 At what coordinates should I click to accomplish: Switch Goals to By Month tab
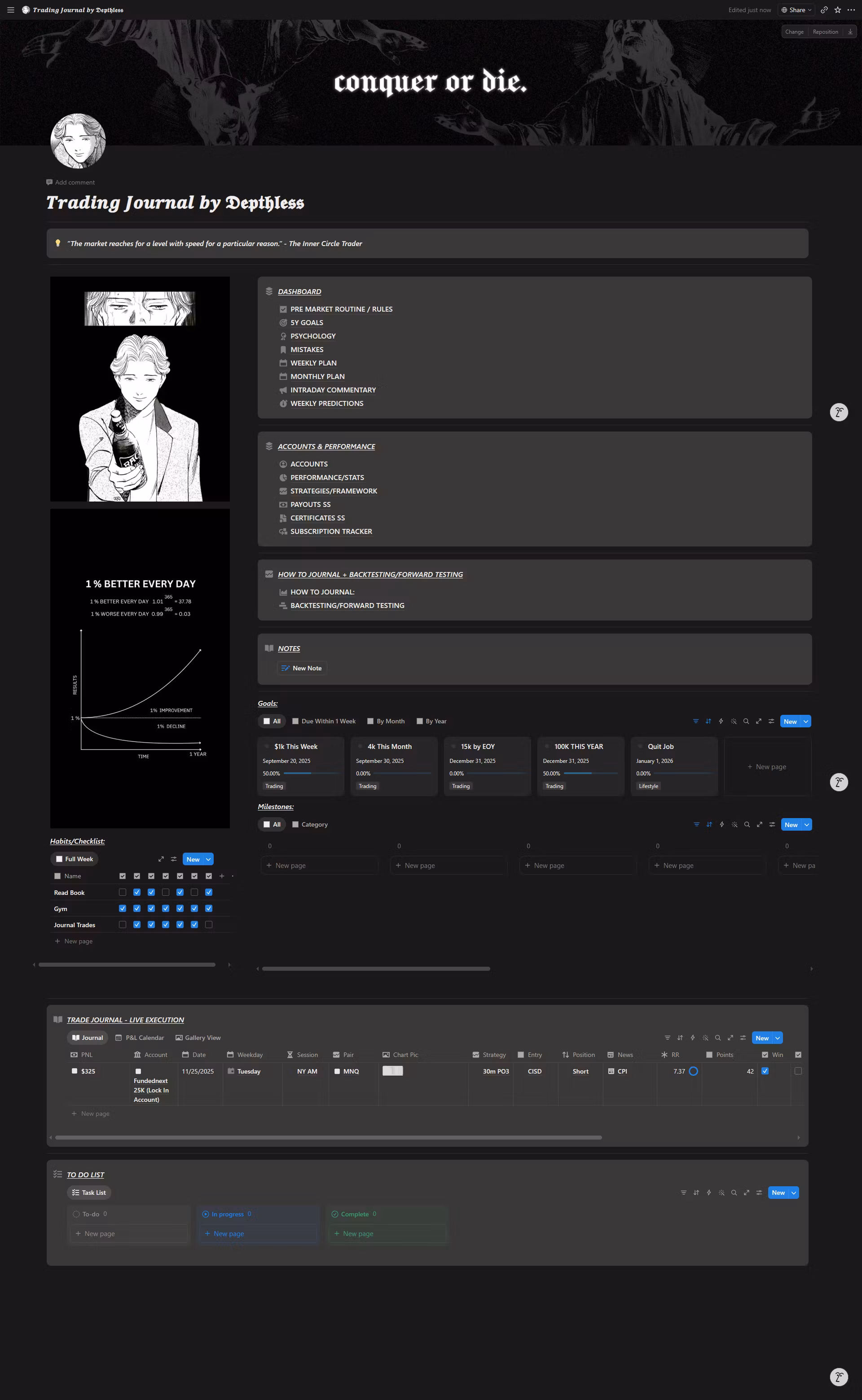point(386,721)
